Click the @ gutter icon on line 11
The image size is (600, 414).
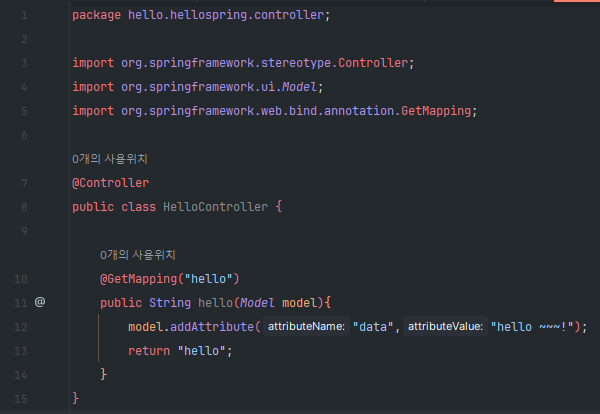point(40,302)
